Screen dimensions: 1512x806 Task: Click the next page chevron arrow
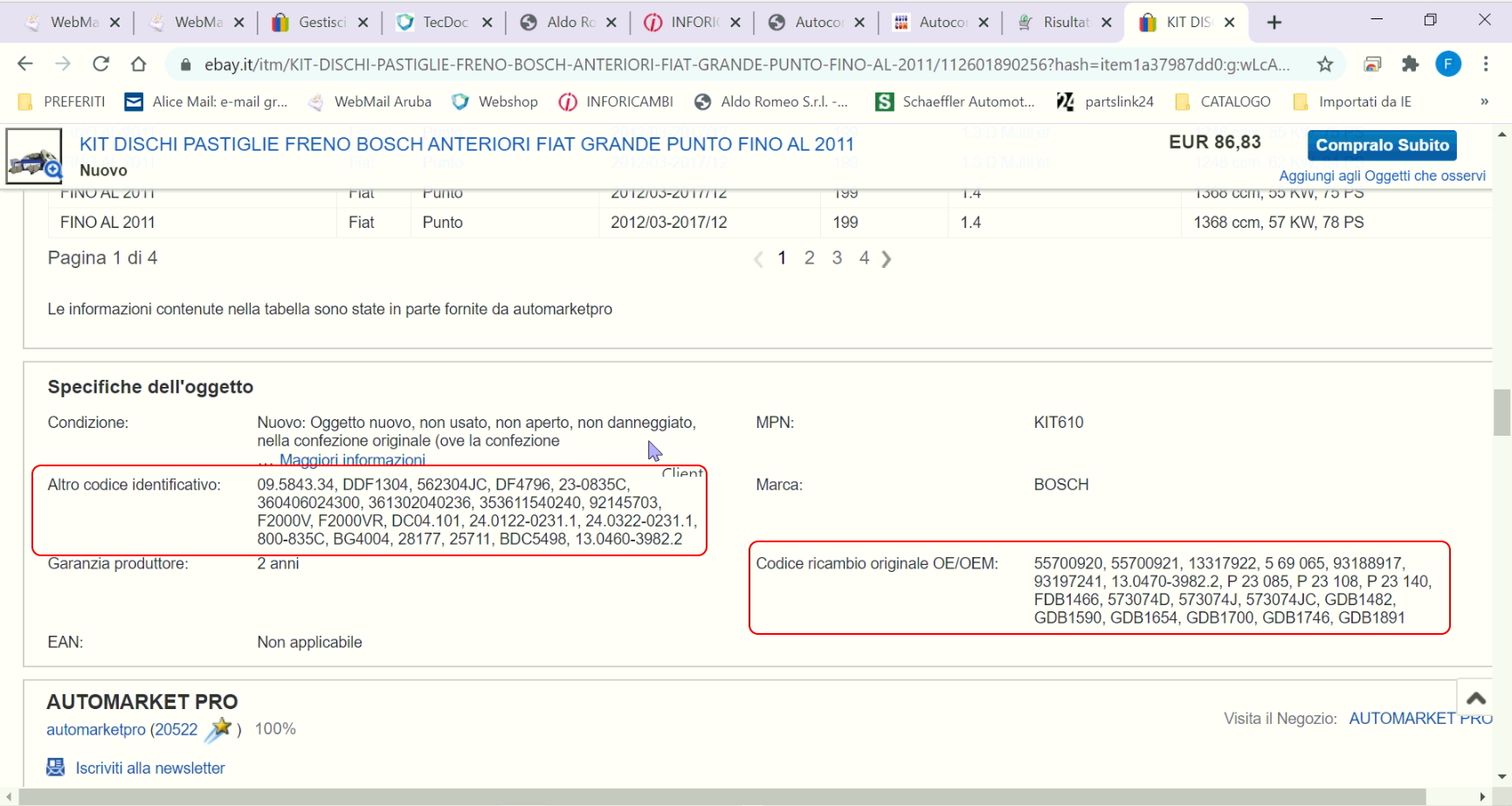[887, 259]
